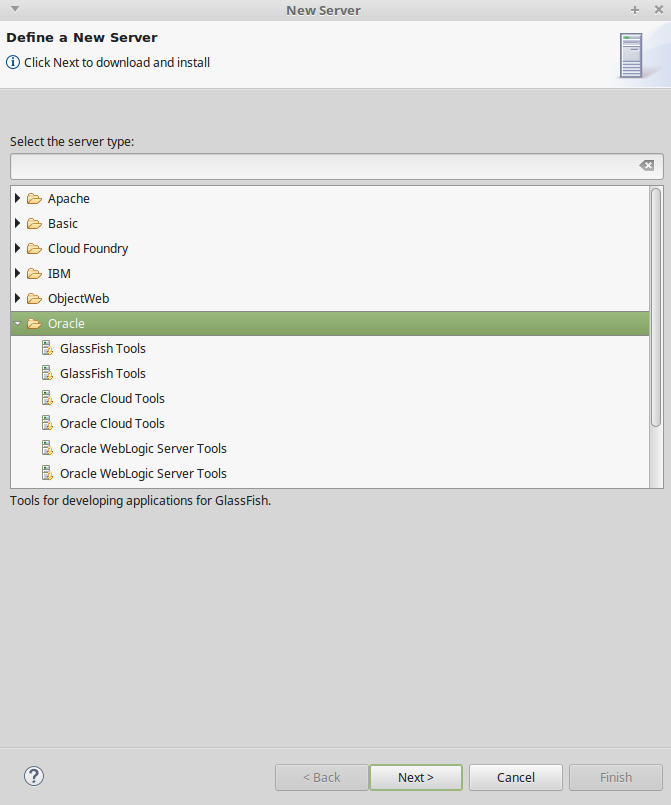Select the highlighted Oracle tree row
This screenshot has width=671, height=805.
[x=330, y=323]
